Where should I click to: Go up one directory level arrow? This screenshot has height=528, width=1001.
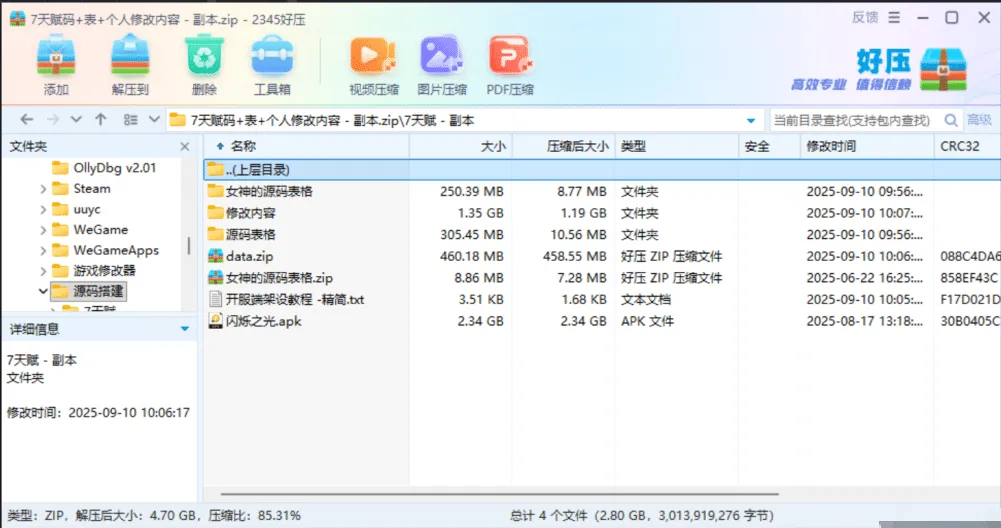(x=100, y=119)
